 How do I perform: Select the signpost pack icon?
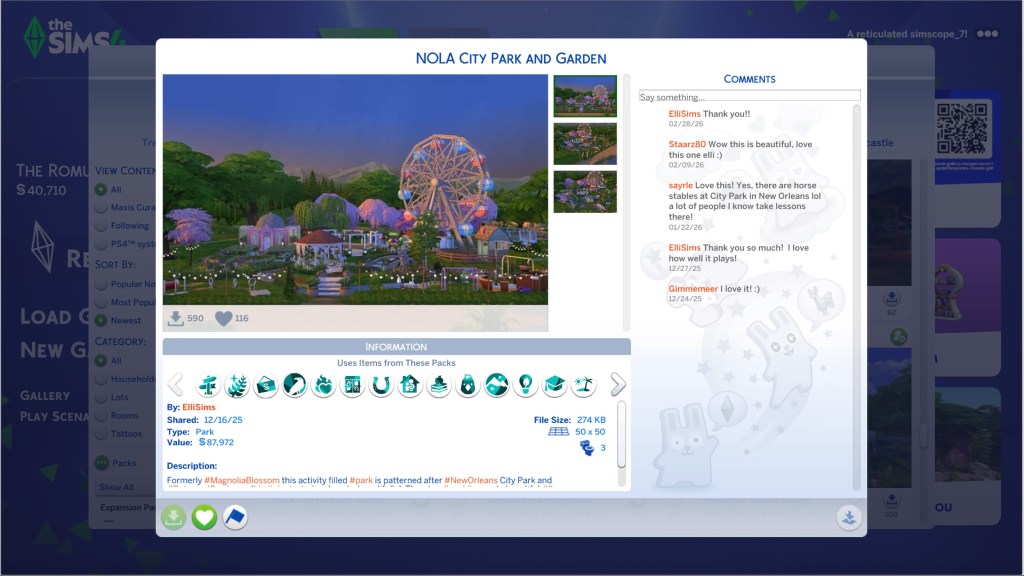coord(208,385)
